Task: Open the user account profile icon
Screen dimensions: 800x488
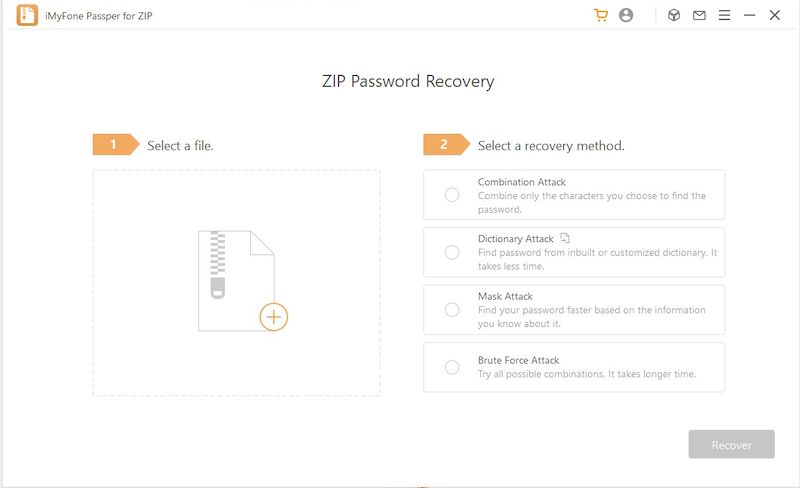Action: 626,15
